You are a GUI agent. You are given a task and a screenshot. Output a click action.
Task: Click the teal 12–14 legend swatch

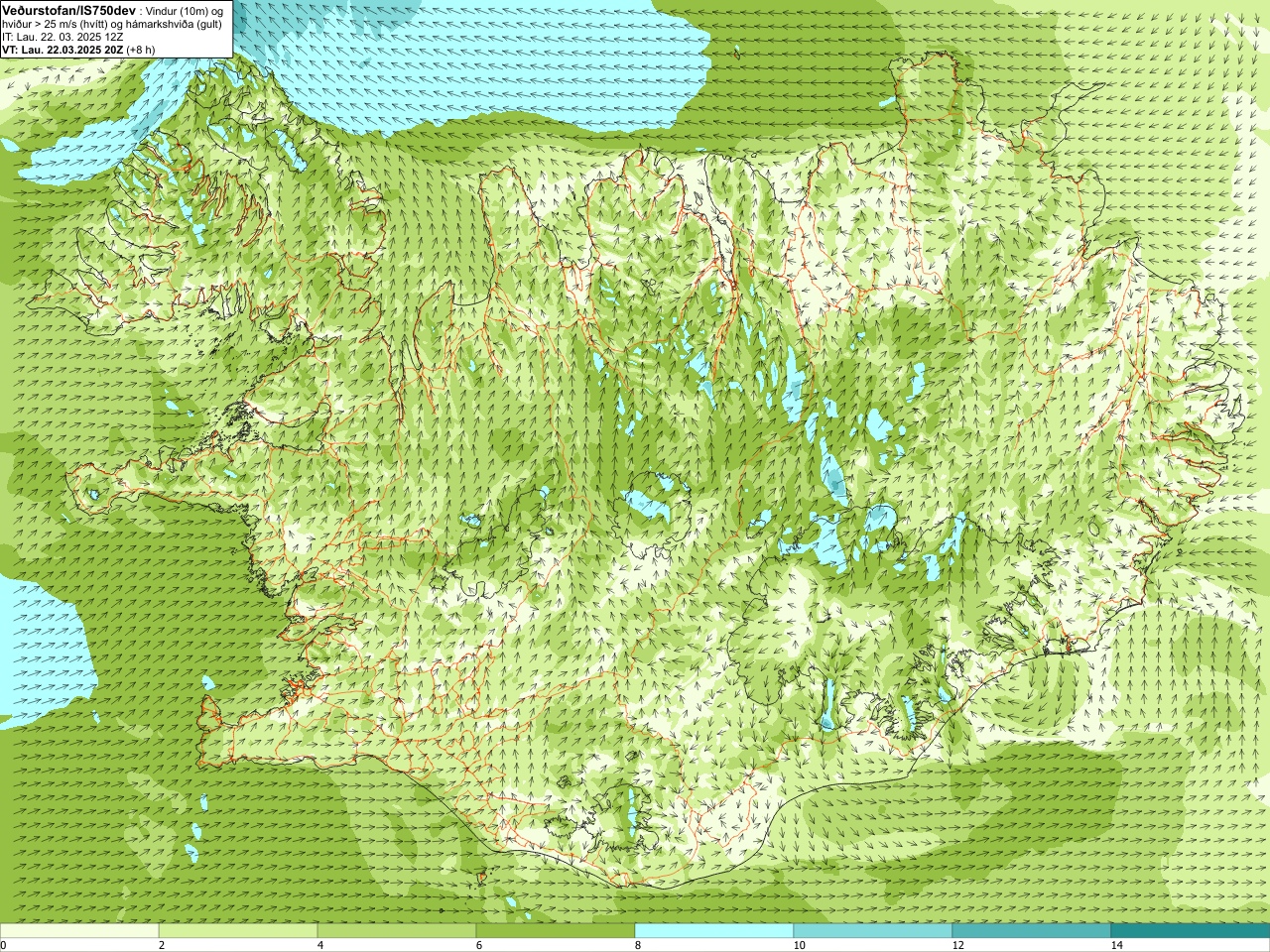click(x=1032, y=931)
